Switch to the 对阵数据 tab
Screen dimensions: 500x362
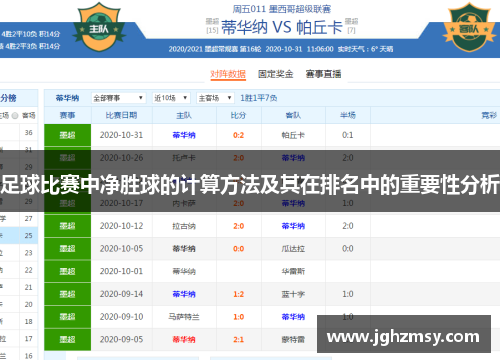[x=228, y=74]
